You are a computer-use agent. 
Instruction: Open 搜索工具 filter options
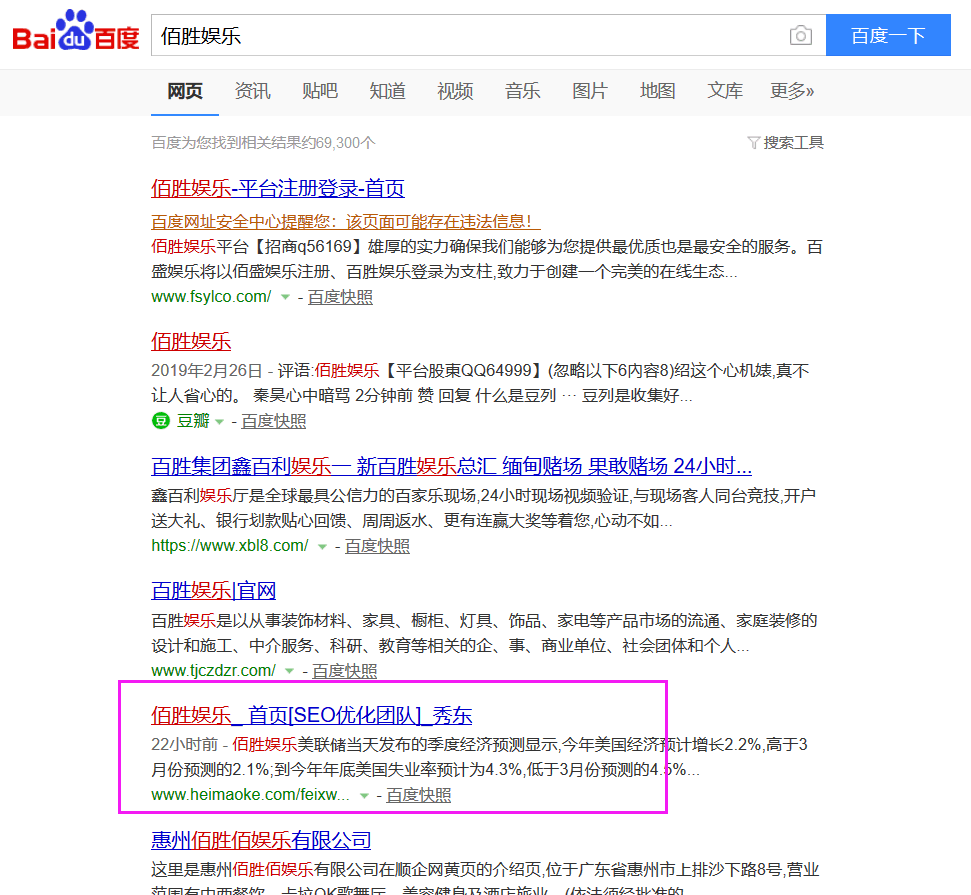793,143
